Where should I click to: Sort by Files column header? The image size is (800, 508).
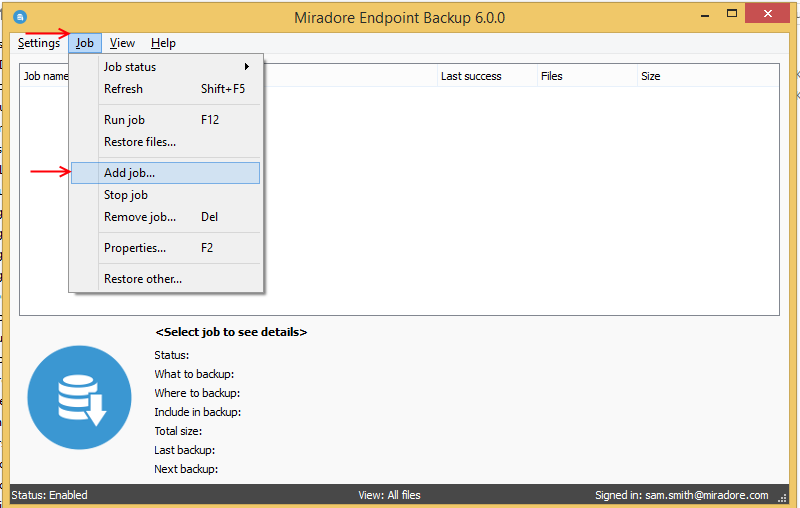587,76
